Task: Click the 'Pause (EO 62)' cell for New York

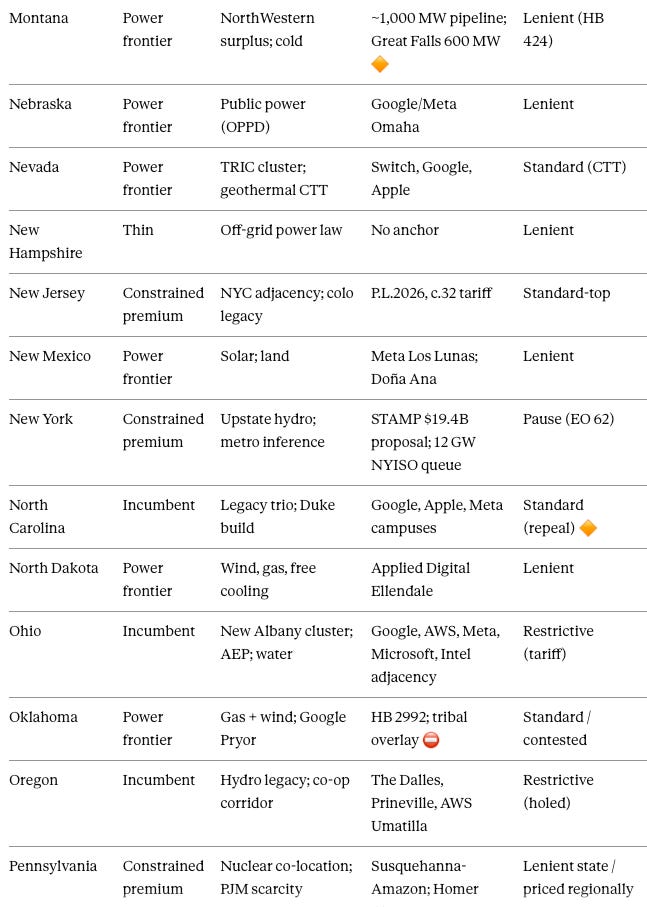Action: coord(568,419)
